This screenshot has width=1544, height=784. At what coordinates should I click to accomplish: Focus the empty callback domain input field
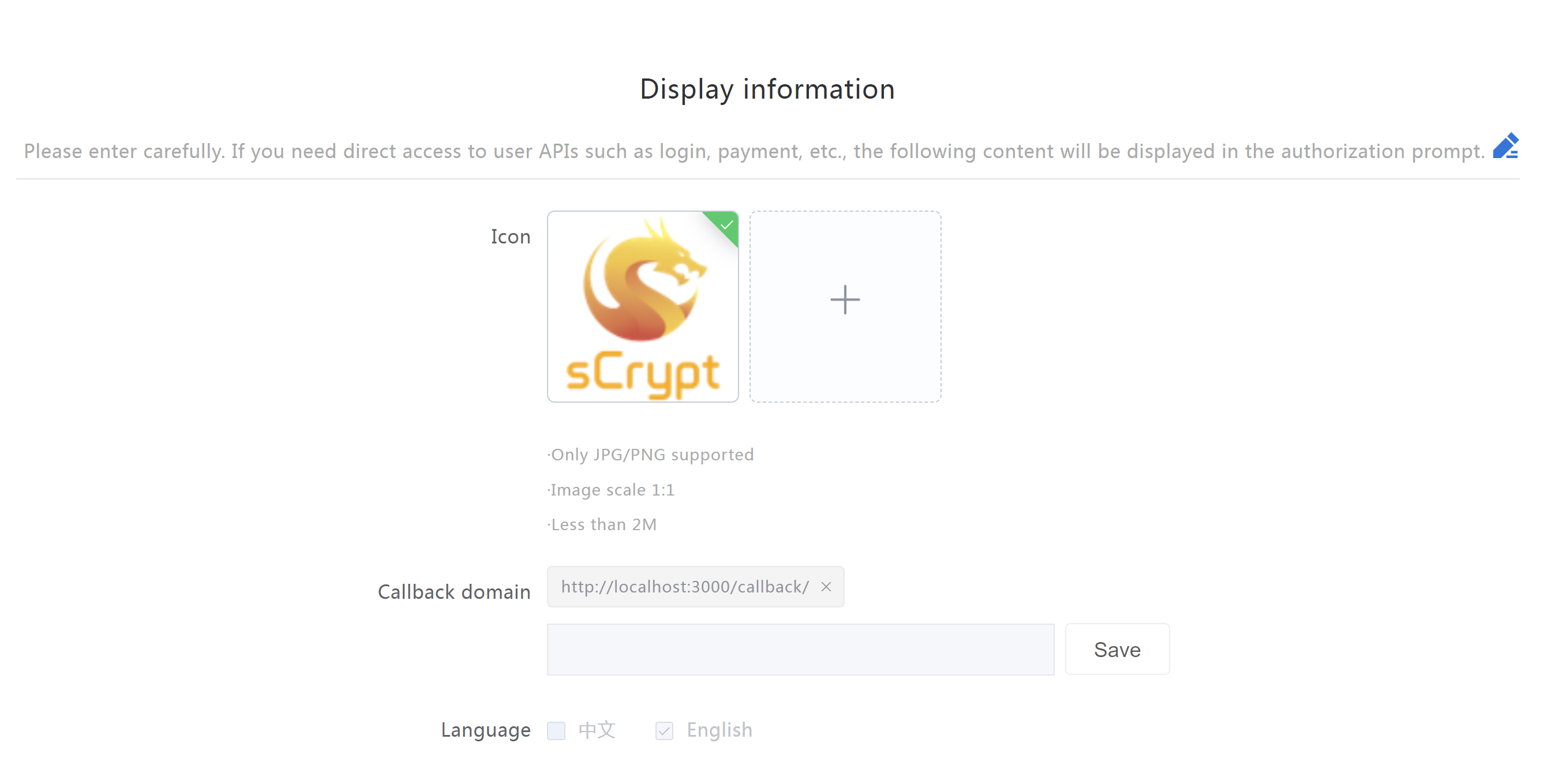point(800,649)
